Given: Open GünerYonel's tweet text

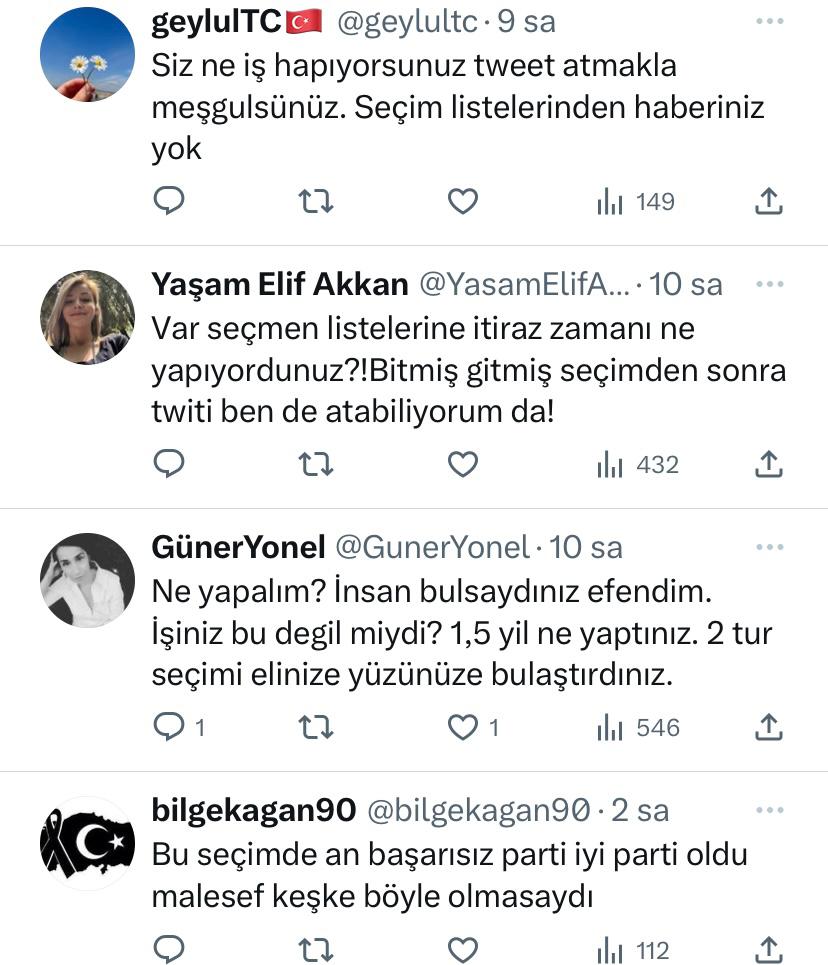Looking at the screenshot, I should (460, 634).
